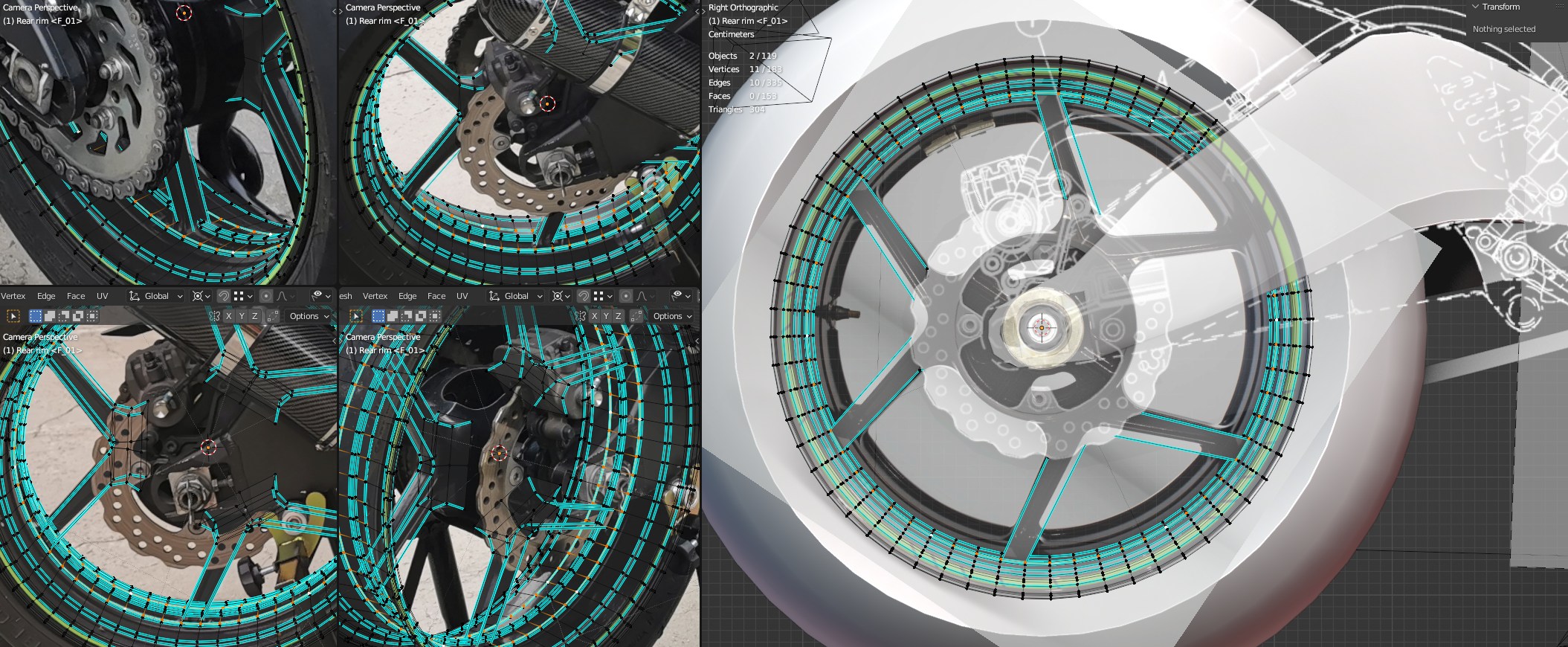Viewport: 1568px width, 647px height.
Task: Open Global orientation dropdown in left header
Action: point(156,296)
